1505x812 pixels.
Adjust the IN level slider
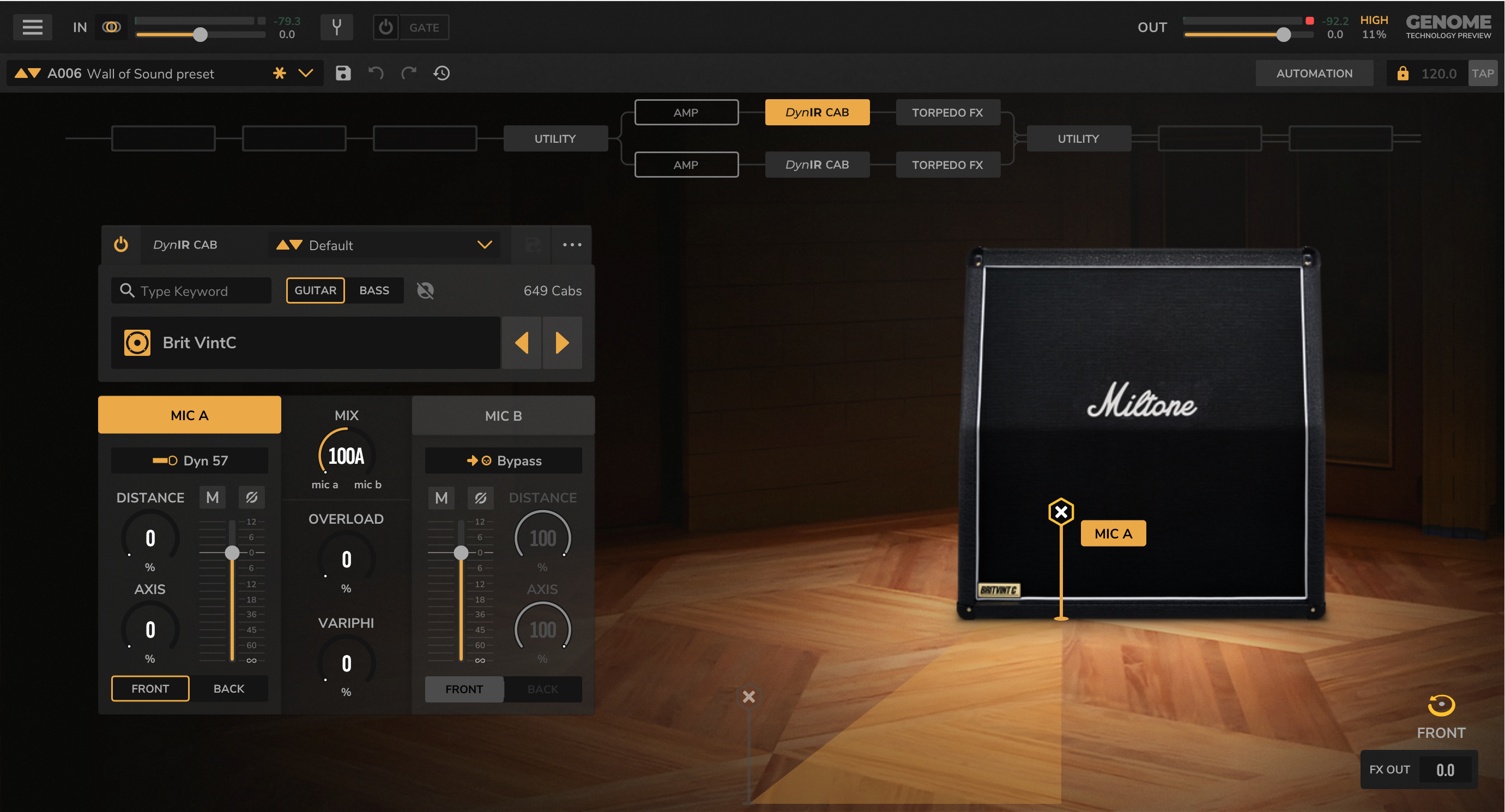[x=201, y=34]
